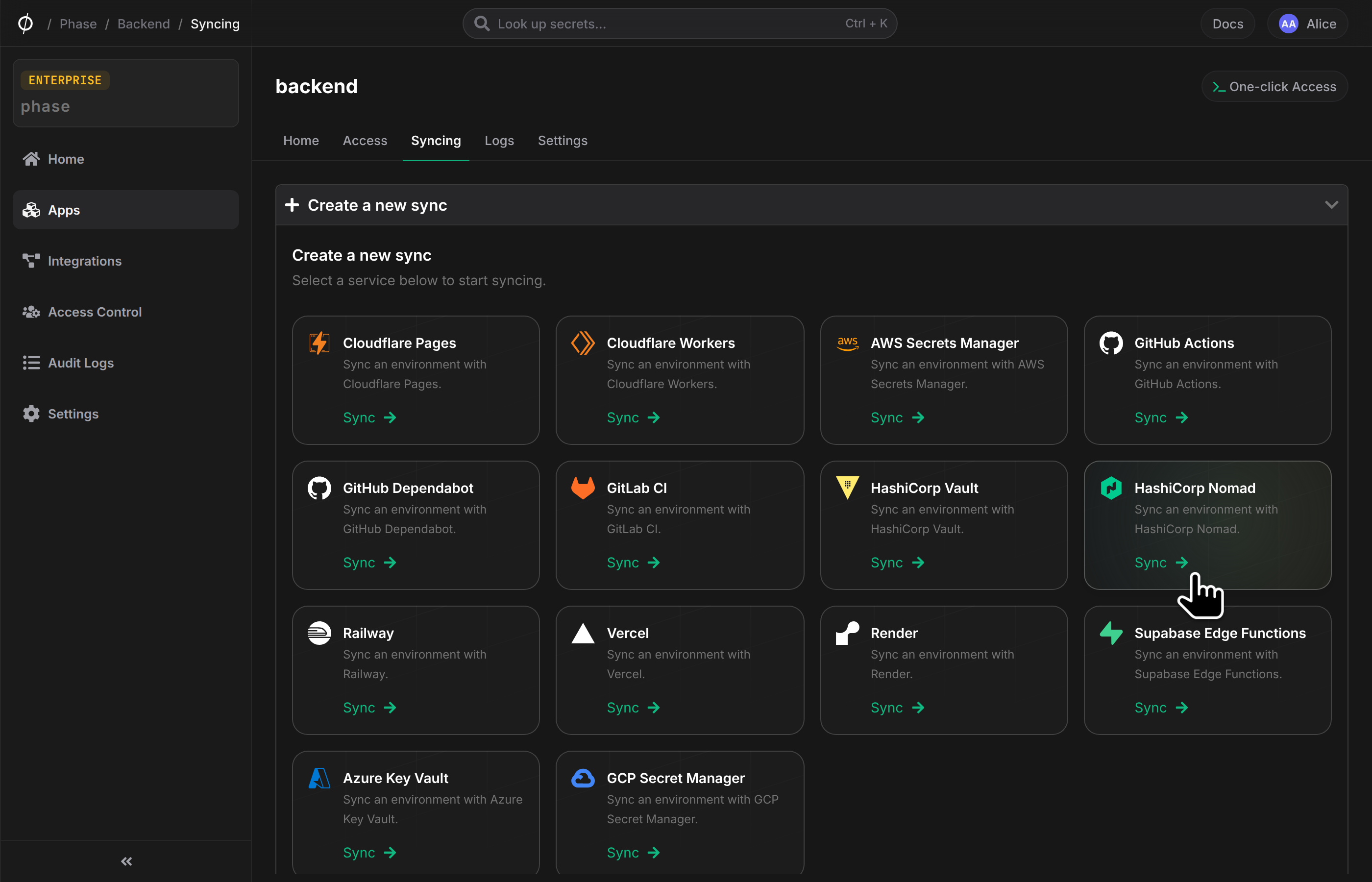1372x882 pixels.
Task: Click the Cloudflare Pages lightning icon
Action: pos(319,343)
